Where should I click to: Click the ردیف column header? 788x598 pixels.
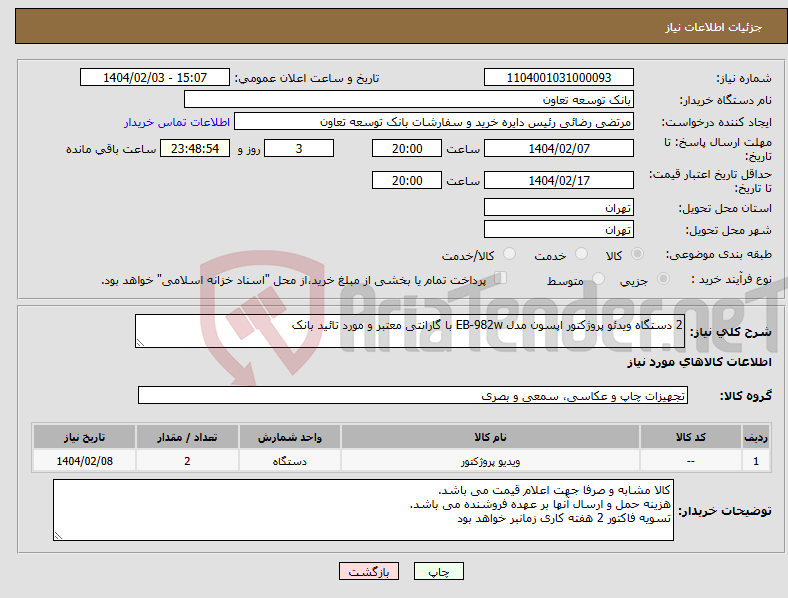(756, 437)
